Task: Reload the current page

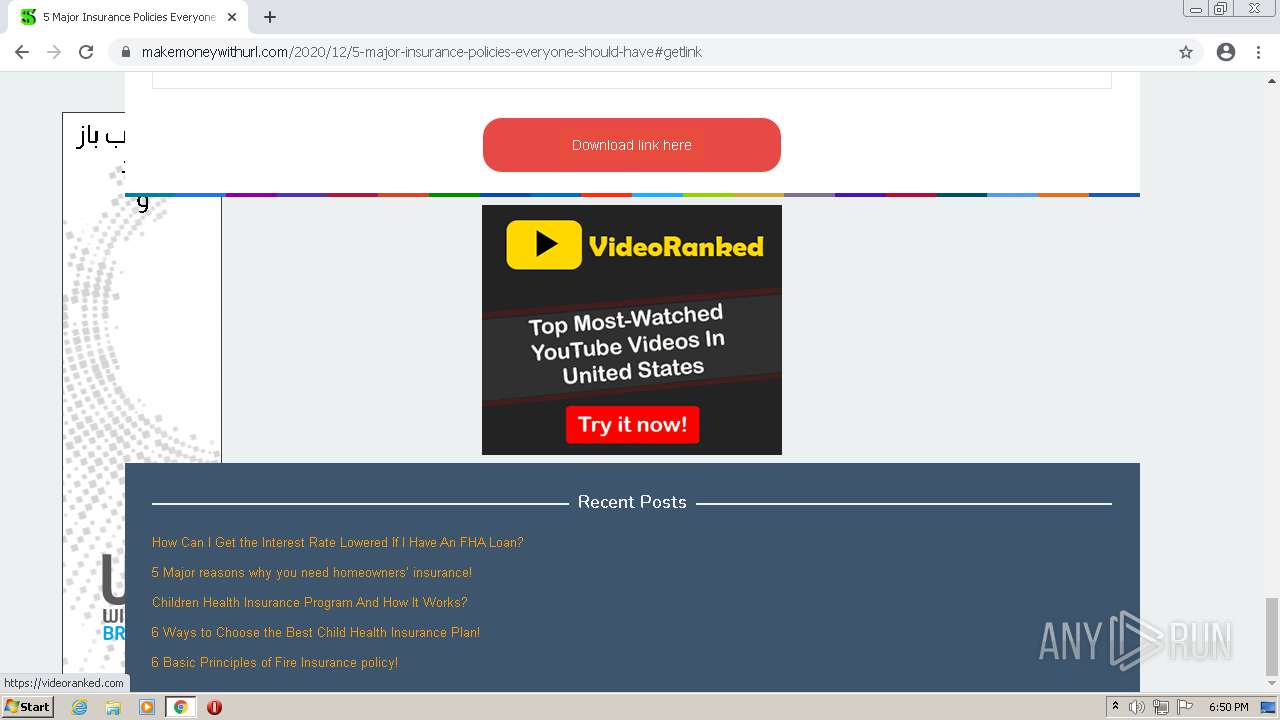Action: (x=86, y=52)
